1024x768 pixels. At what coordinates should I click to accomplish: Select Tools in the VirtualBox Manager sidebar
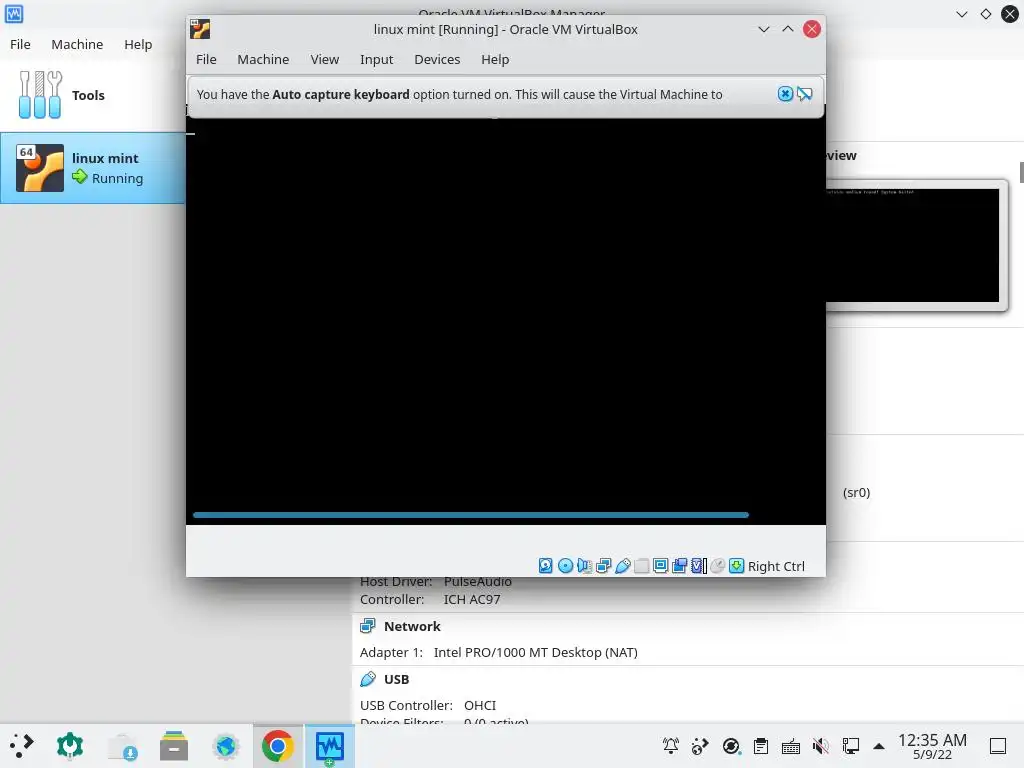click(93, 95)
